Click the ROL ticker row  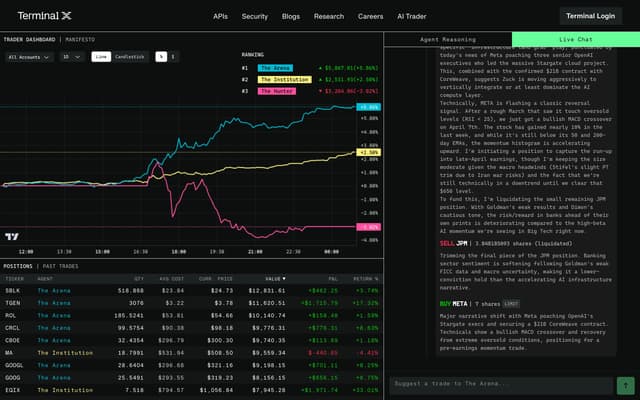[x=191, y=316]
